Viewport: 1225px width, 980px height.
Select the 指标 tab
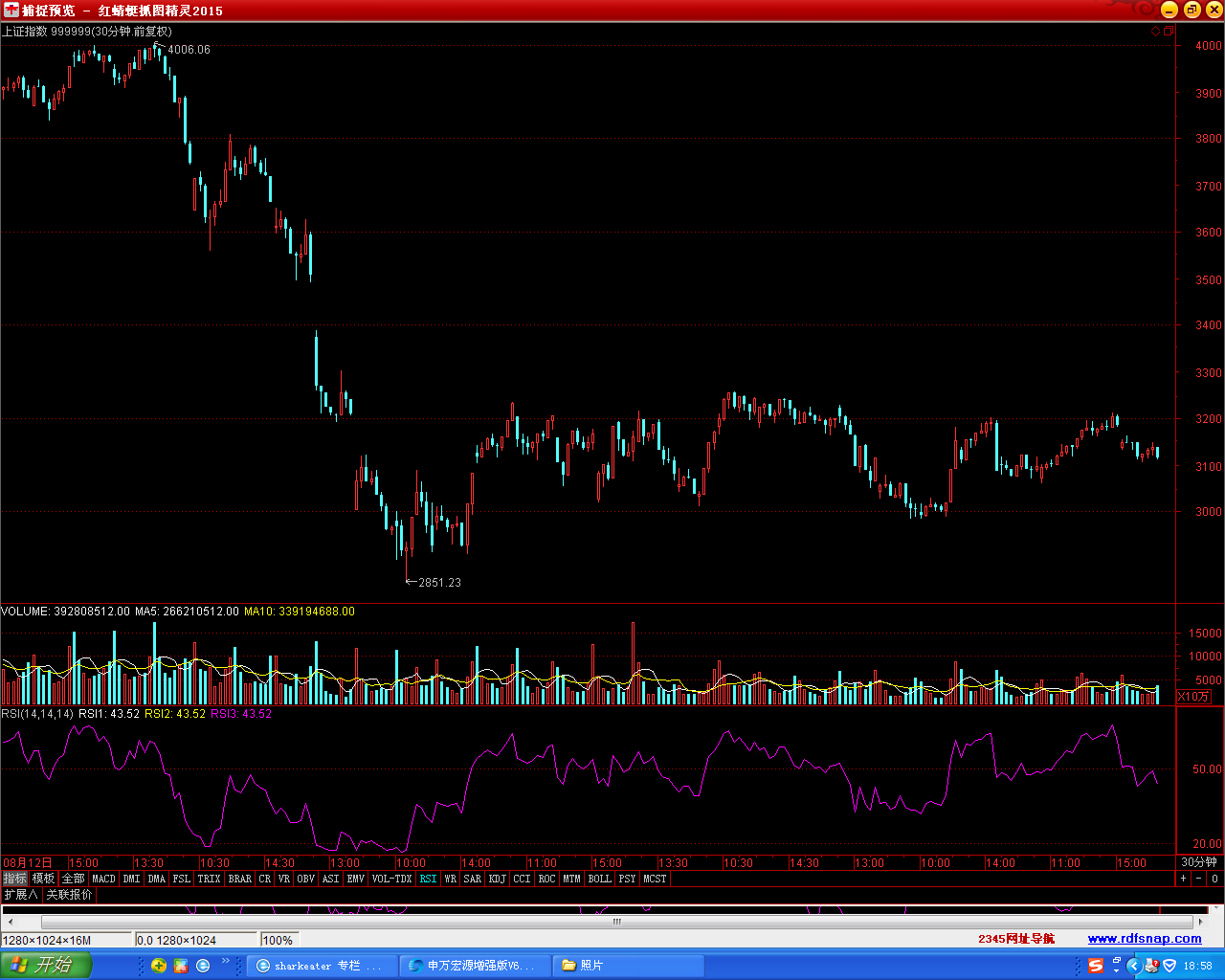[15, 879]
